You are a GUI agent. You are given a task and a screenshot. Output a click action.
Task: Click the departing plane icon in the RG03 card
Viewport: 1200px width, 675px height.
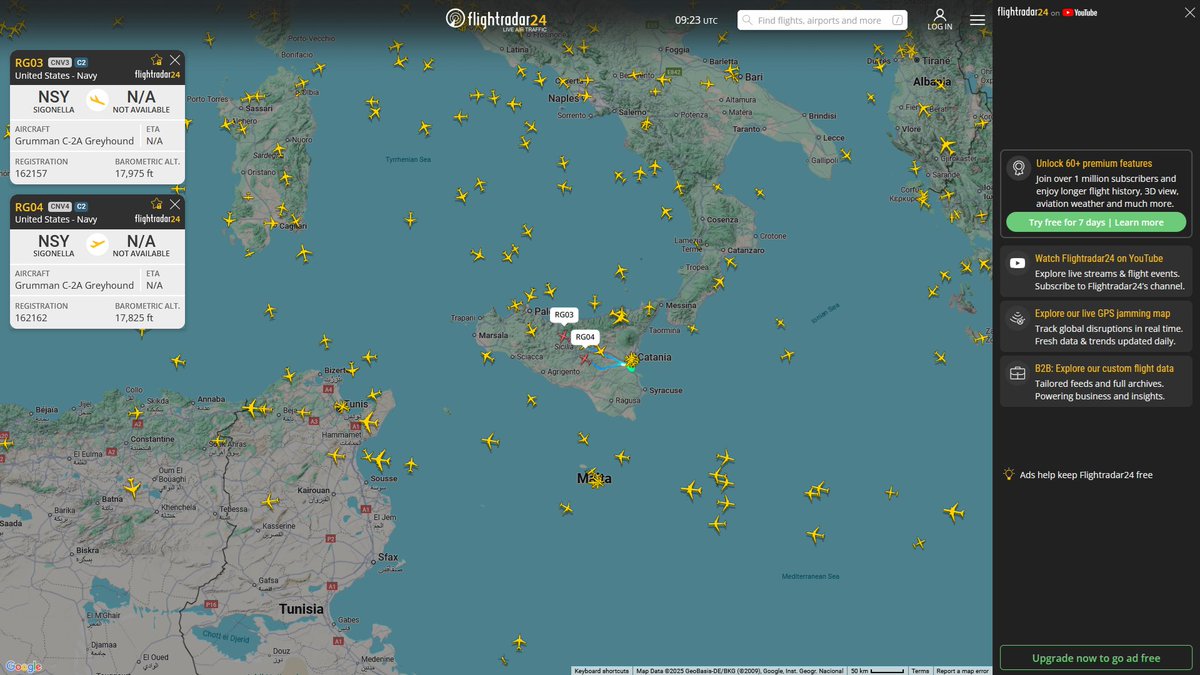point(97,99)
